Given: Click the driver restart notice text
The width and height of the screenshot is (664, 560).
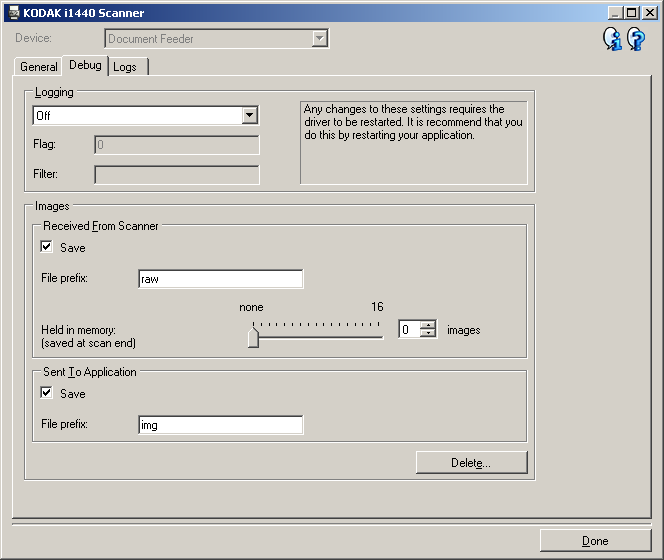Looking at the screenshot, I should tap(413, 122).
